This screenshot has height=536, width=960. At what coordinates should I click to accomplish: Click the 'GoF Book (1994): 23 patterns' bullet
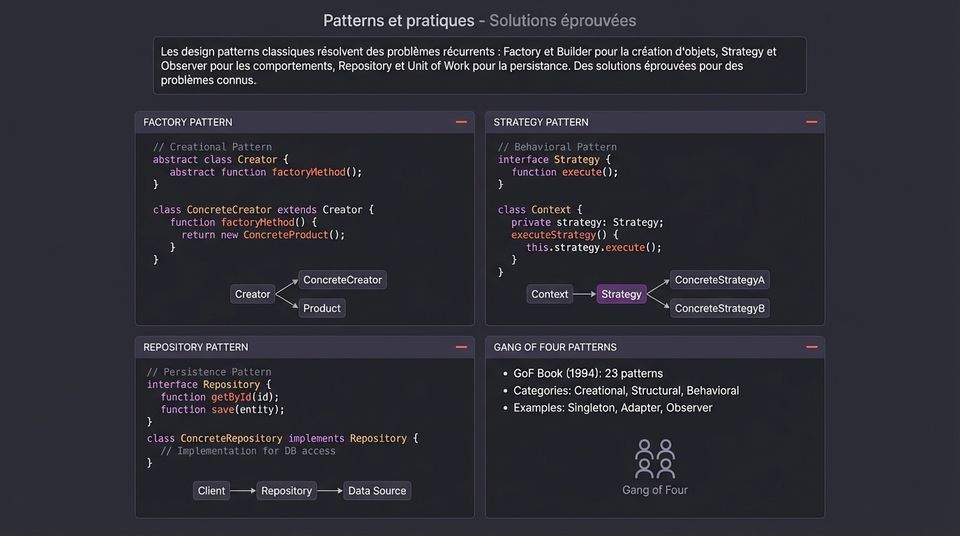588,373
